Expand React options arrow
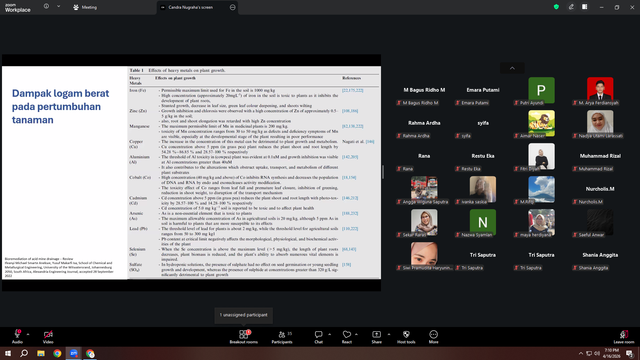Viewport: 640px width, 360px height. coord(356,334)
